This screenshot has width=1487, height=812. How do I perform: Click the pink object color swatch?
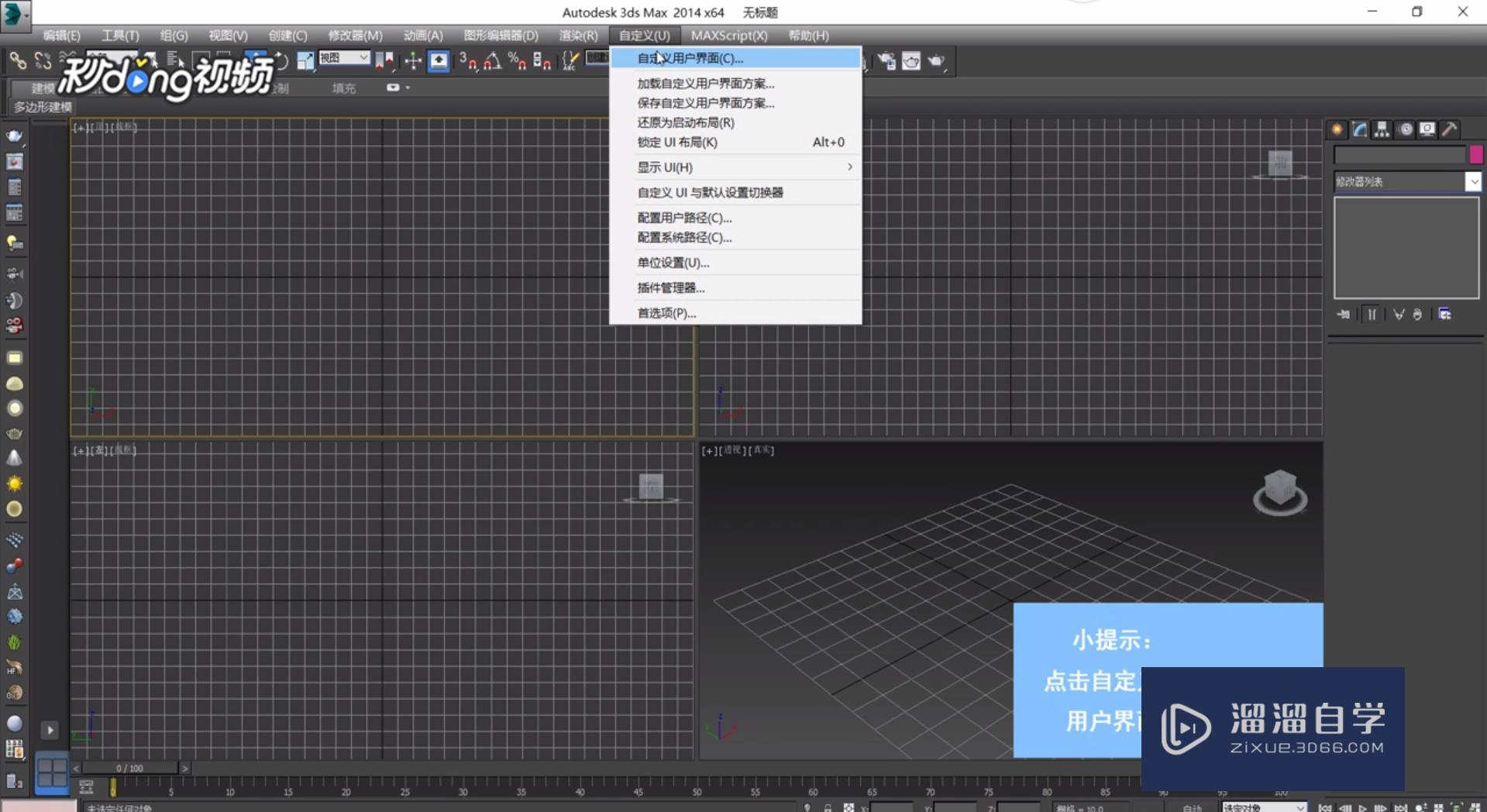[1475, 155]
